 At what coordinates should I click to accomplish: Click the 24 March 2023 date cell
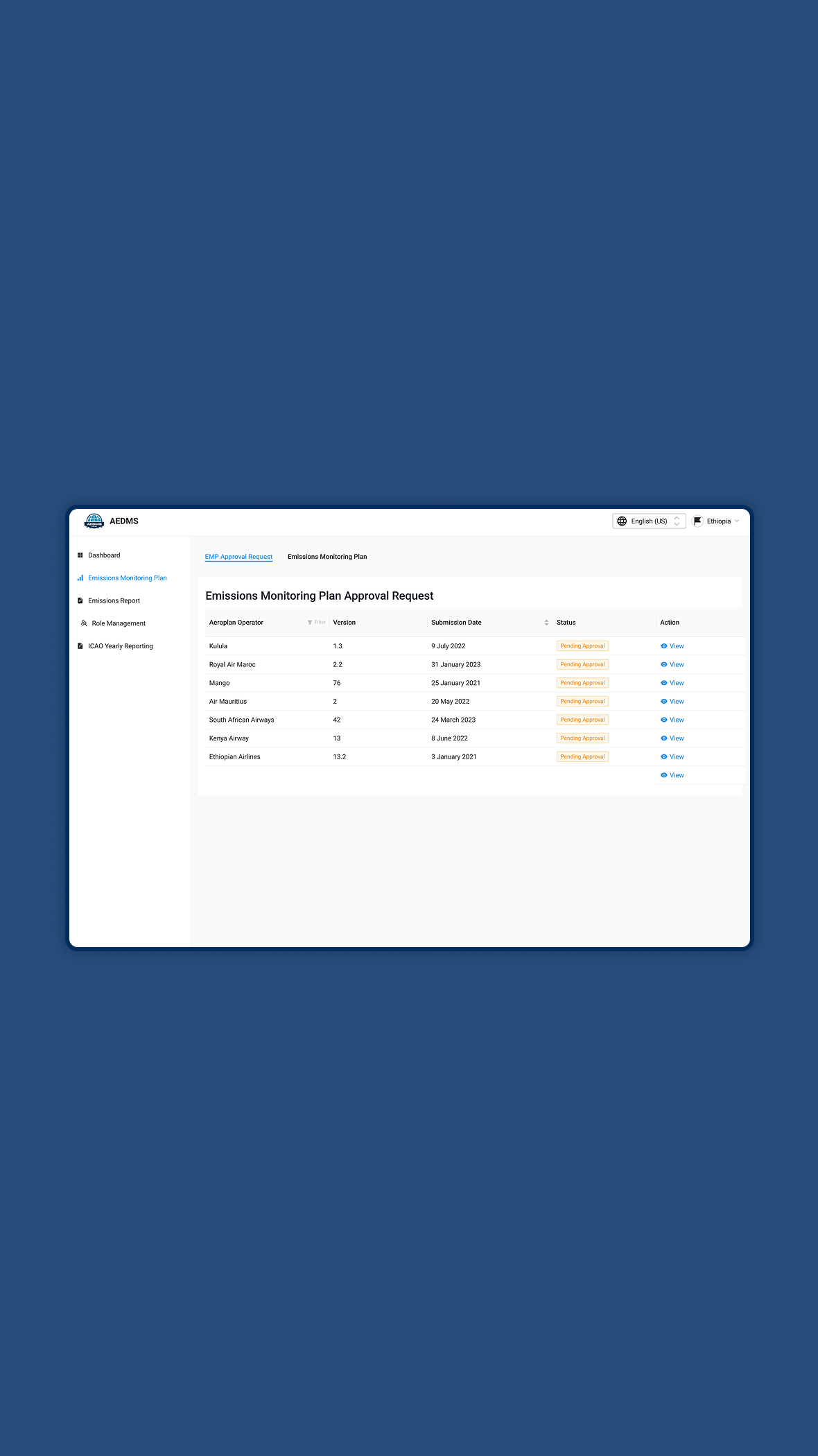453,720
